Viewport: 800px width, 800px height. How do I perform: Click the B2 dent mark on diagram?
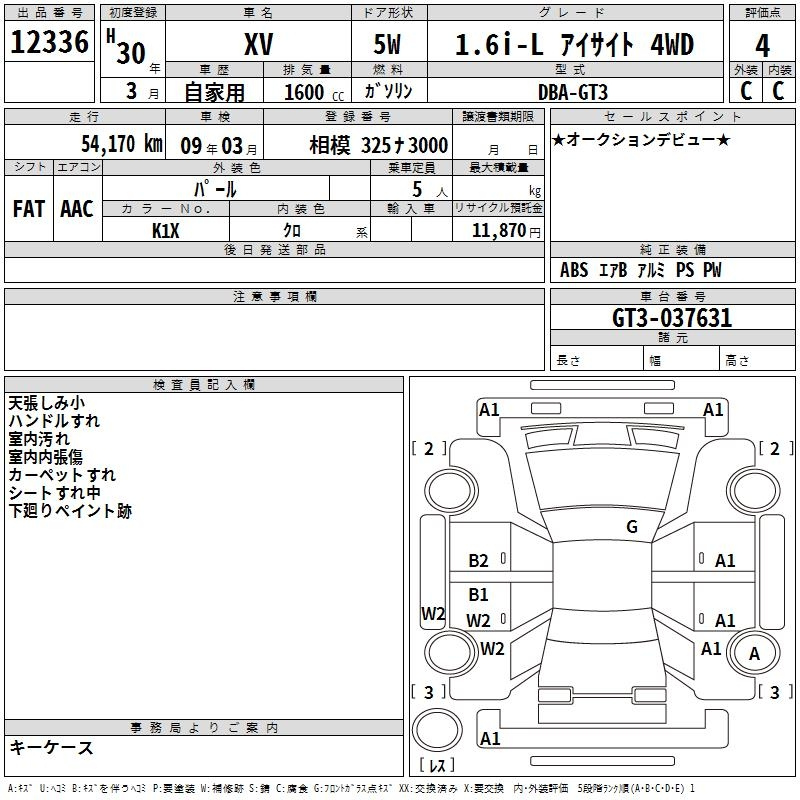[x=479, y=561]
